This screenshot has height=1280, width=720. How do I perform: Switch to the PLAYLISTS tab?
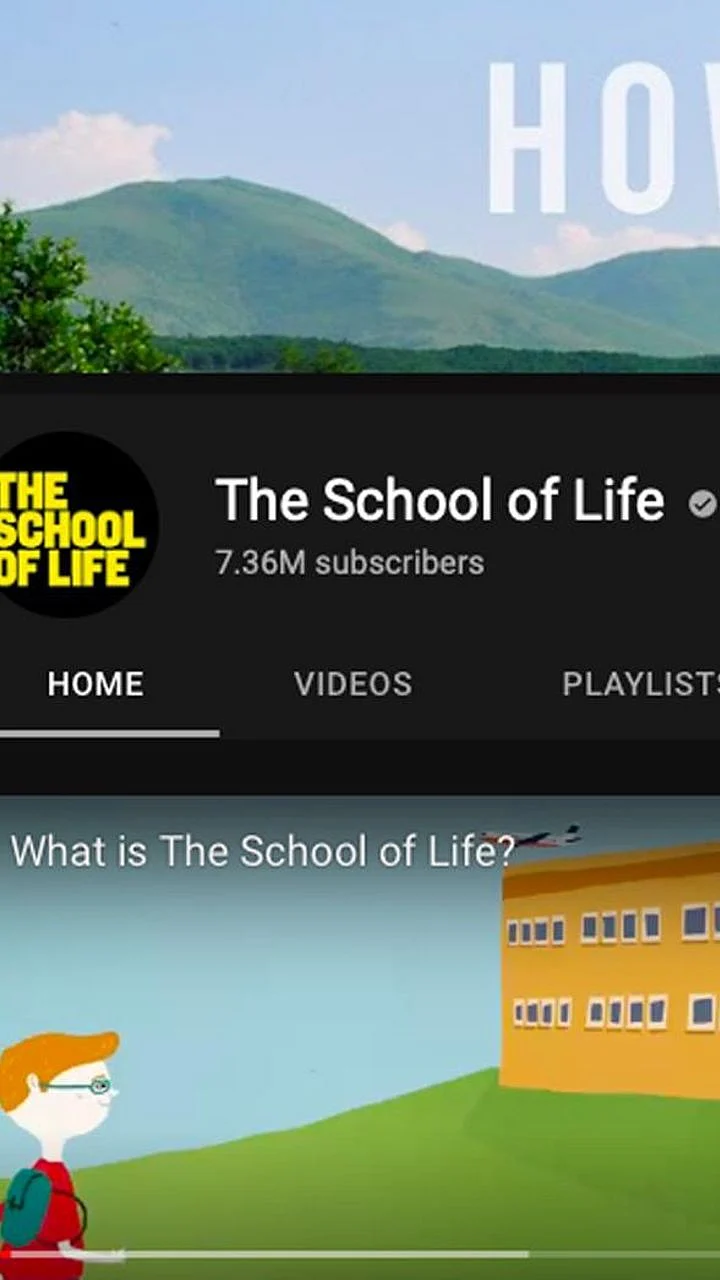click(x=640, y=684)
